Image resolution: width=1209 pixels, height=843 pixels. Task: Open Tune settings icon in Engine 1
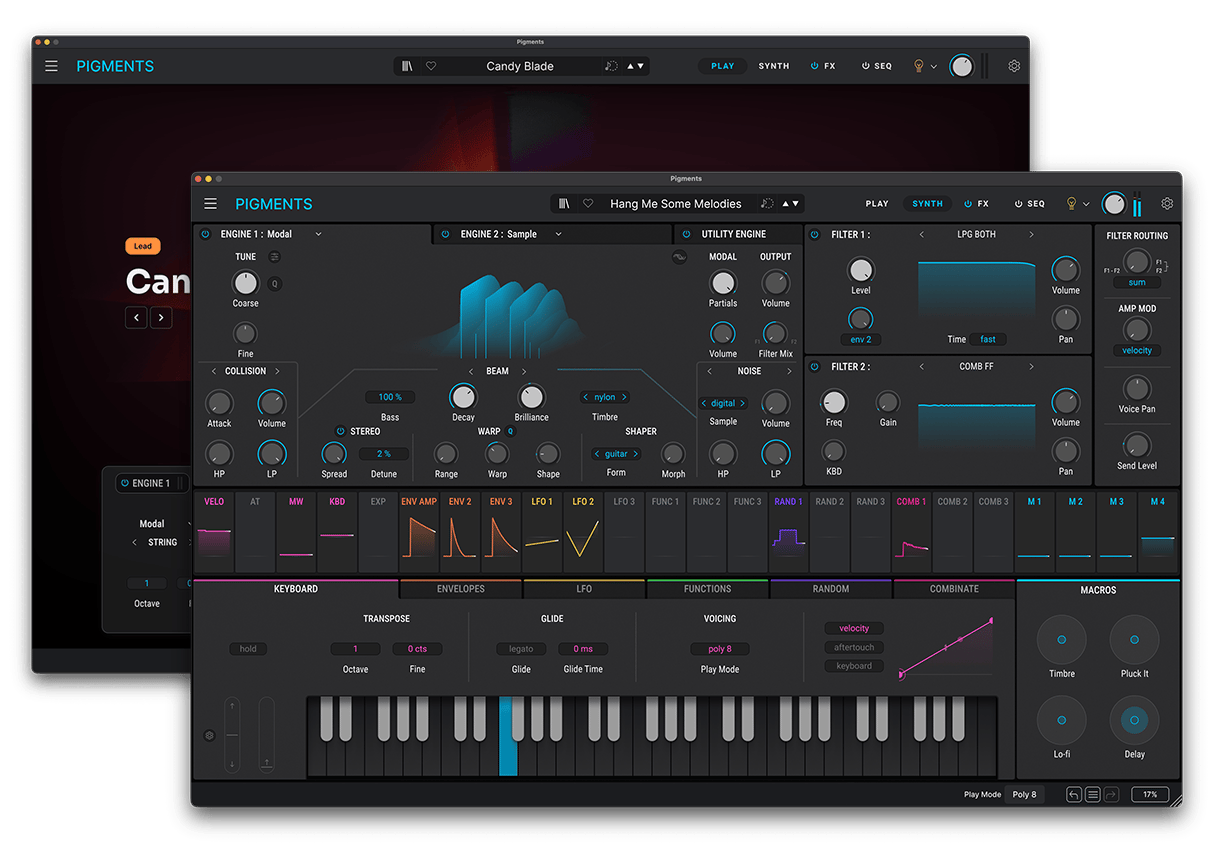coord(274,257)
